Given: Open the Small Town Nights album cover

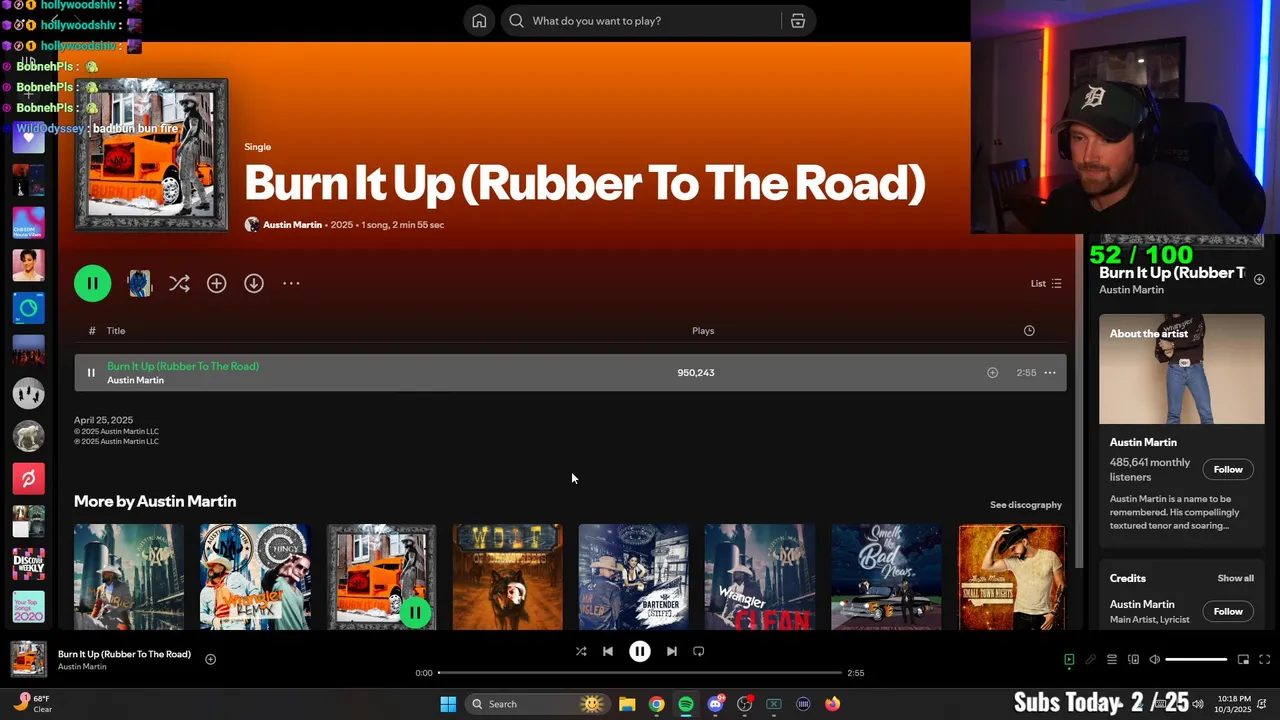Looking at the screenshot, I should point(1011,577).
